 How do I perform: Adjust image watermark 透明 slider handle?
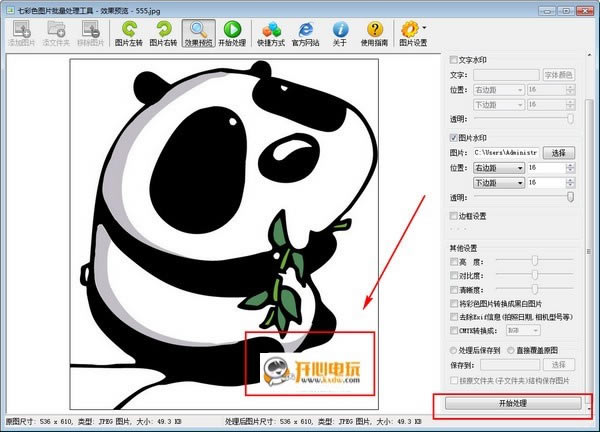point(570,197)
